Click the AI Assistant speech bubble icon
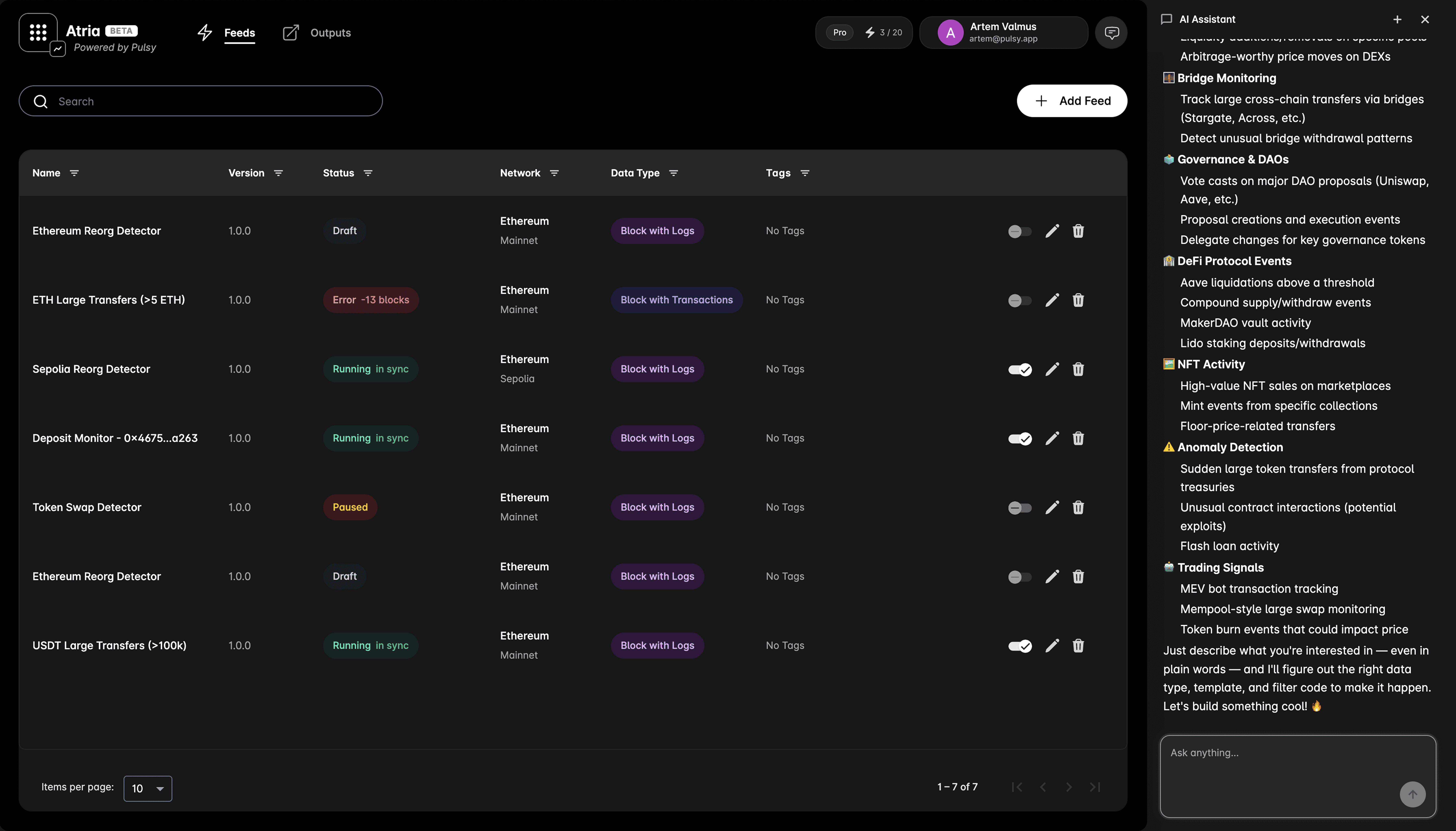Viewport: 1456px width, 831px height. (1167, 19)
